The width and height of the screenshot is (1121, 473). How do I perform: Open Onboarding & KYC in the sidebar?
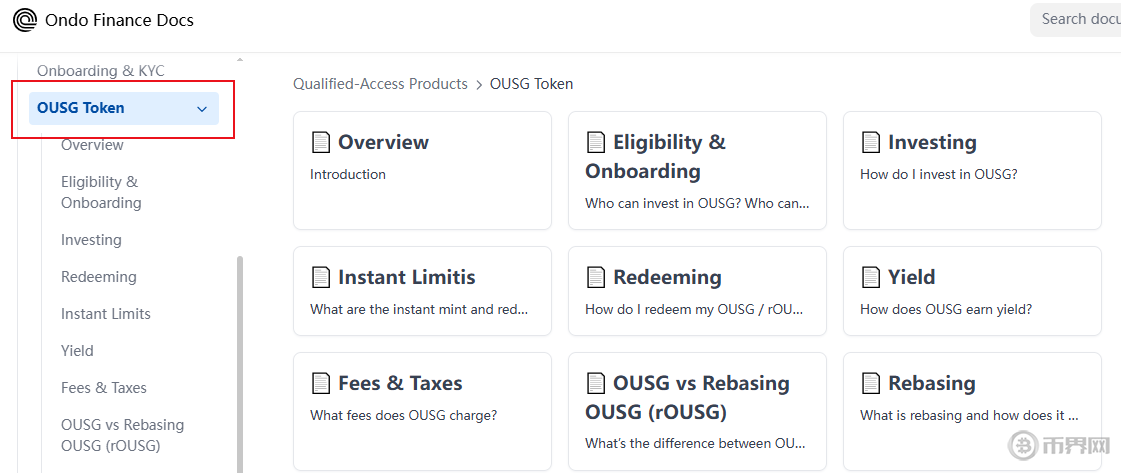101,71
